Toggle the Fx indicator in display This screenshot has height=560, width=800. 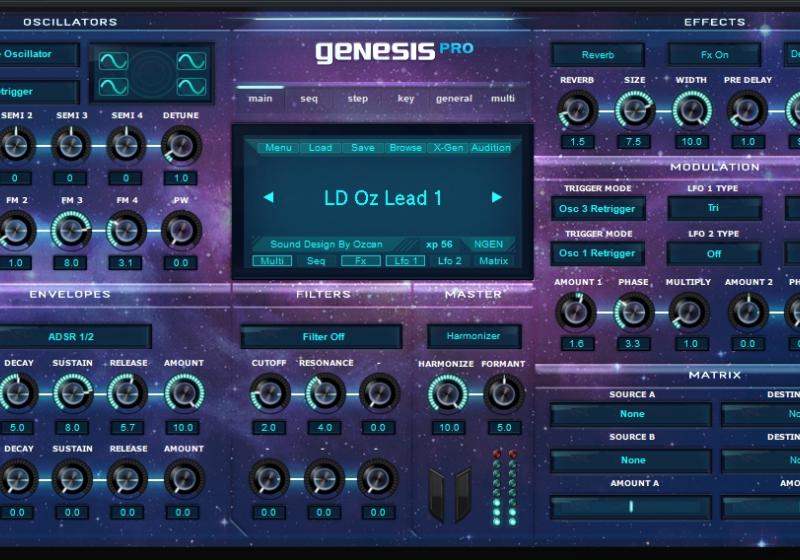click(360, 261)
